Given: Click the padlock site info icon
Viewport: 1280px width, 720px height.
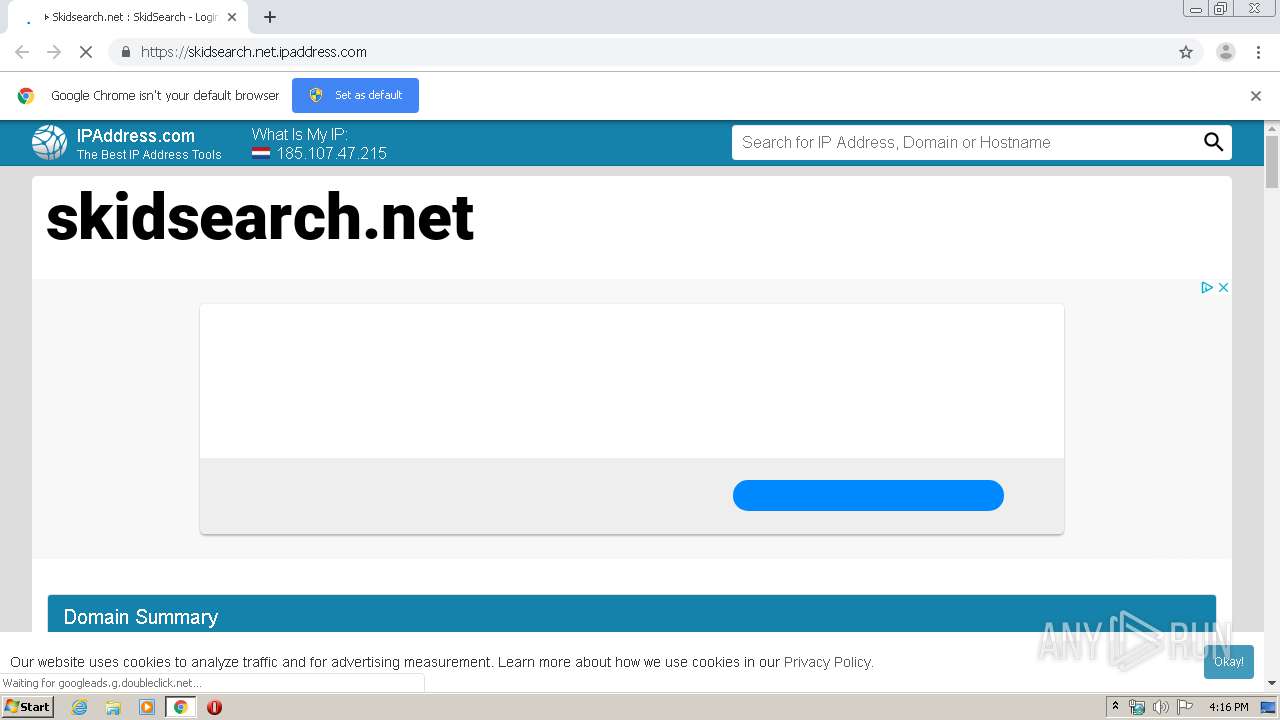Looking at the screenshot, I should pos(125,52).
